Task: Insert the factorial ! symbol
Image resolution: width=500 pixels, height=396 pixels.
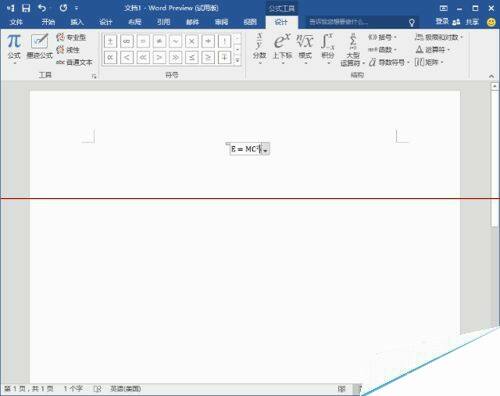Action: (225, 41)
